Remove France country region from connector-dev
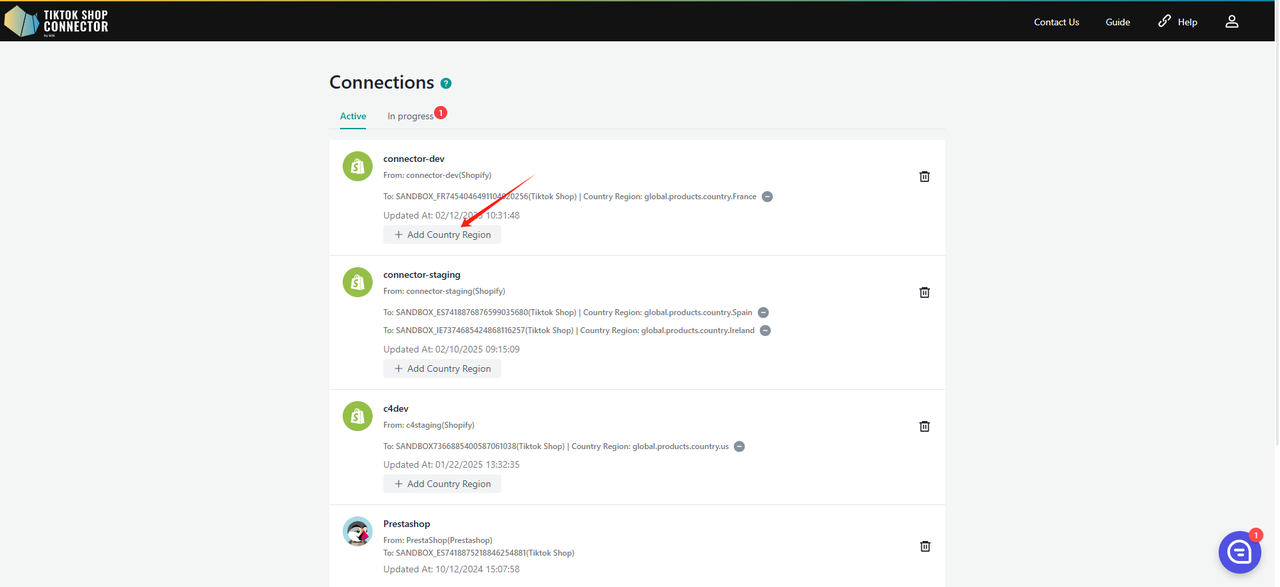This screenshot has height=587, width=1280. [x=767, y=197]
